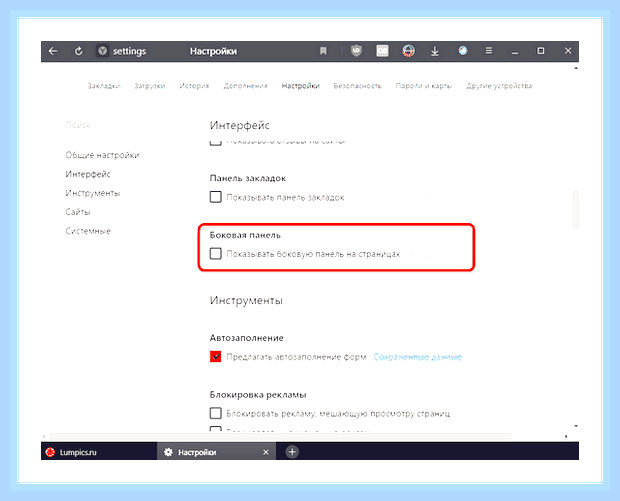Click the Панель закладок heading

coord(248,178)
